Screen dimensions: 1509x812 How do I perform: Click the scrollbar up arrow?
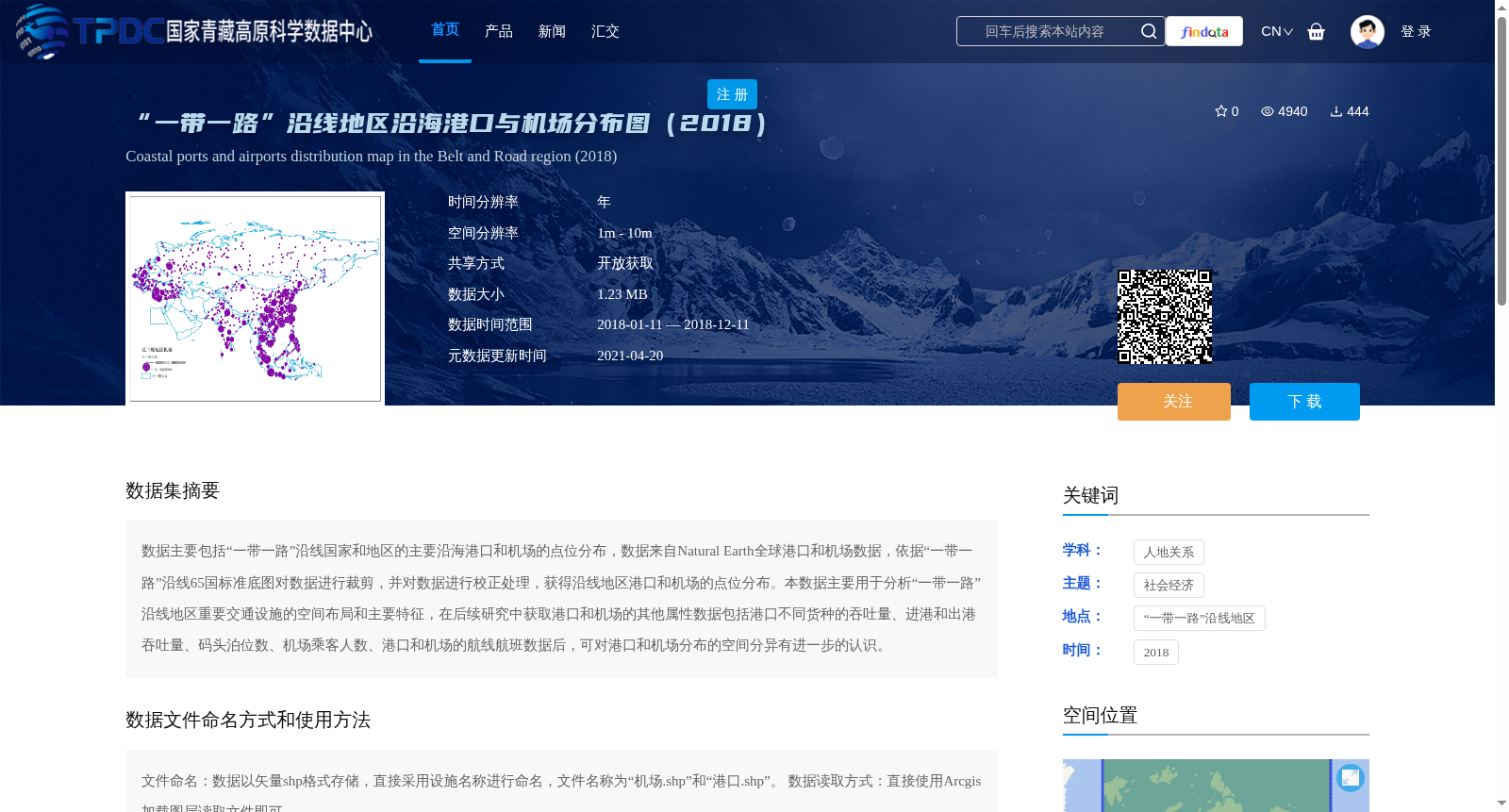click(1501, 8)
